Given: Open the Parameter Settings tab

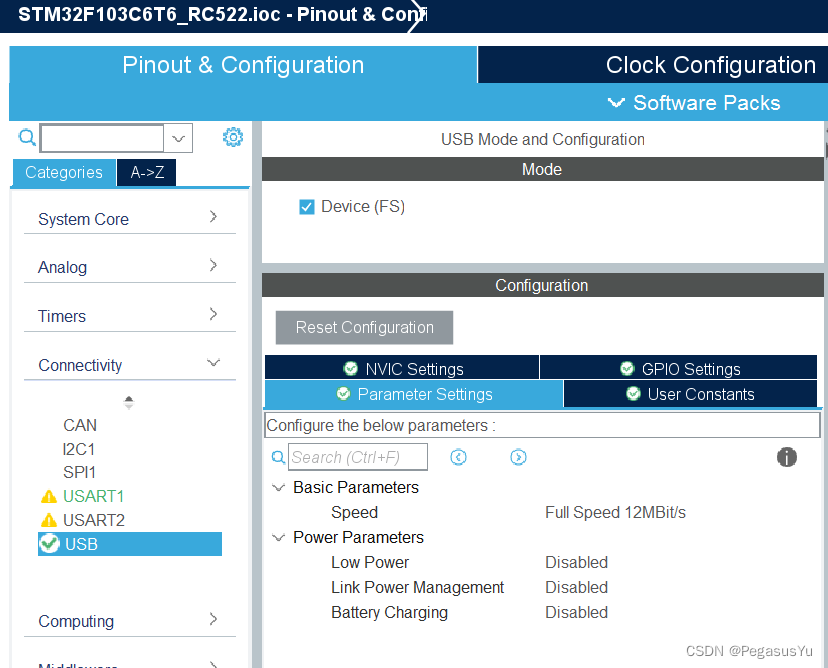Looking at the screenshot, I should click(414, 394).
